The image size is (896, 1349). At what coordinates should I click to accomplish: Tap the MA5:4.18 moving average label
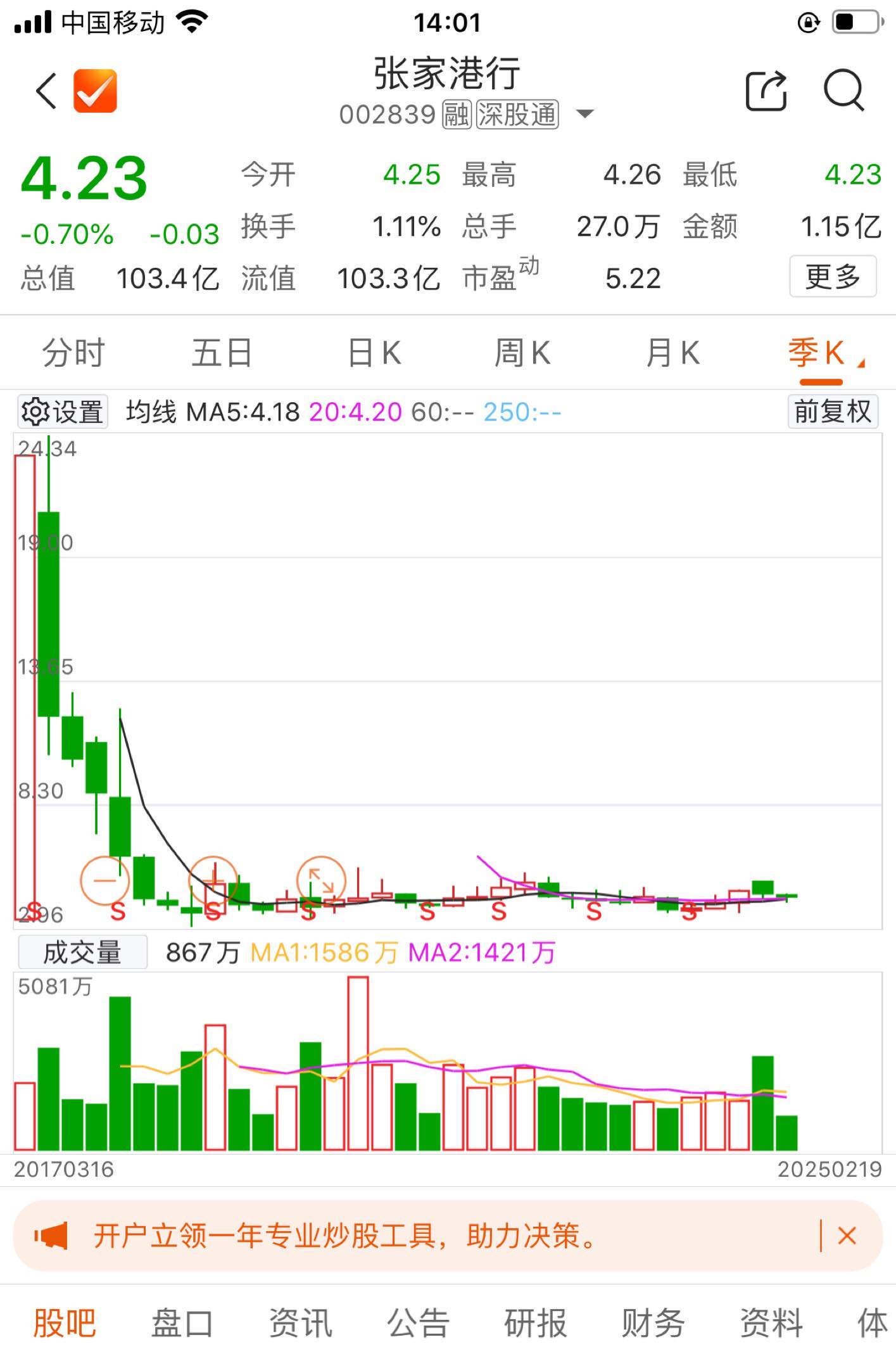[243, 412]
